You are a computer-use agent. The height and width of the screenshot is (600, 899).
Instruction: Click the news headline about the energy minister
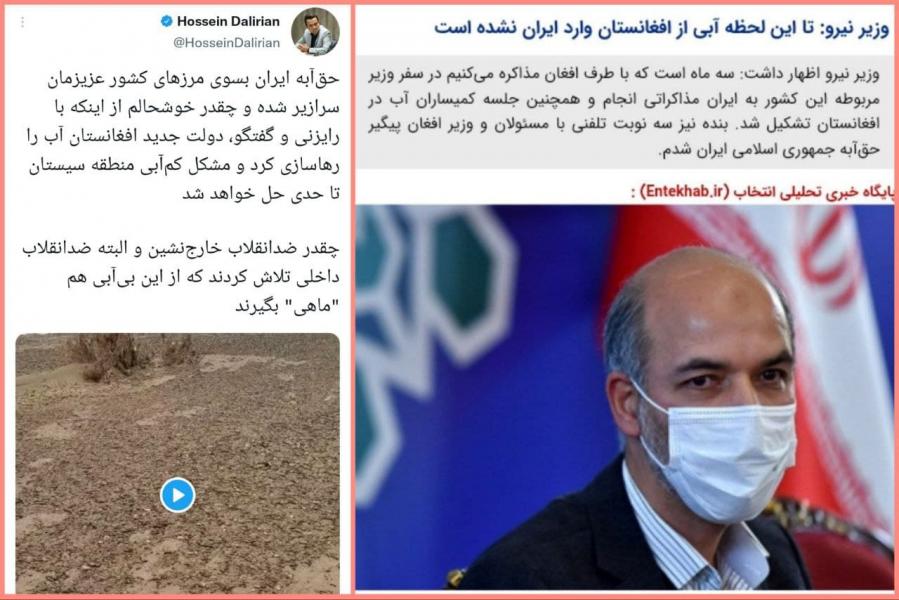pyautogui.click(x=662, y=27)
